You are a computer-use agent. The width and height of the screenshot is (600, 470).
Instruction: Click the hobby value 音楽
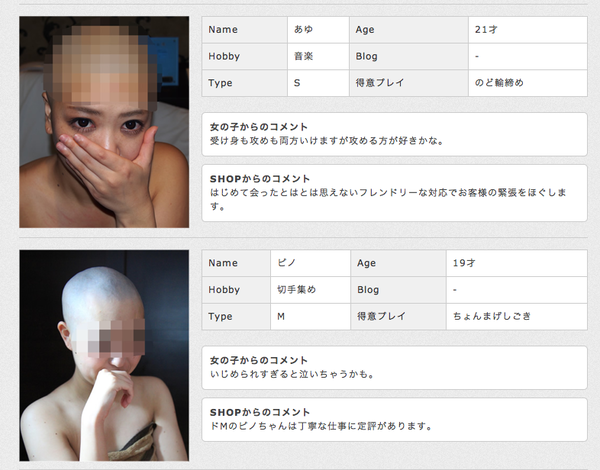(302, 56)
